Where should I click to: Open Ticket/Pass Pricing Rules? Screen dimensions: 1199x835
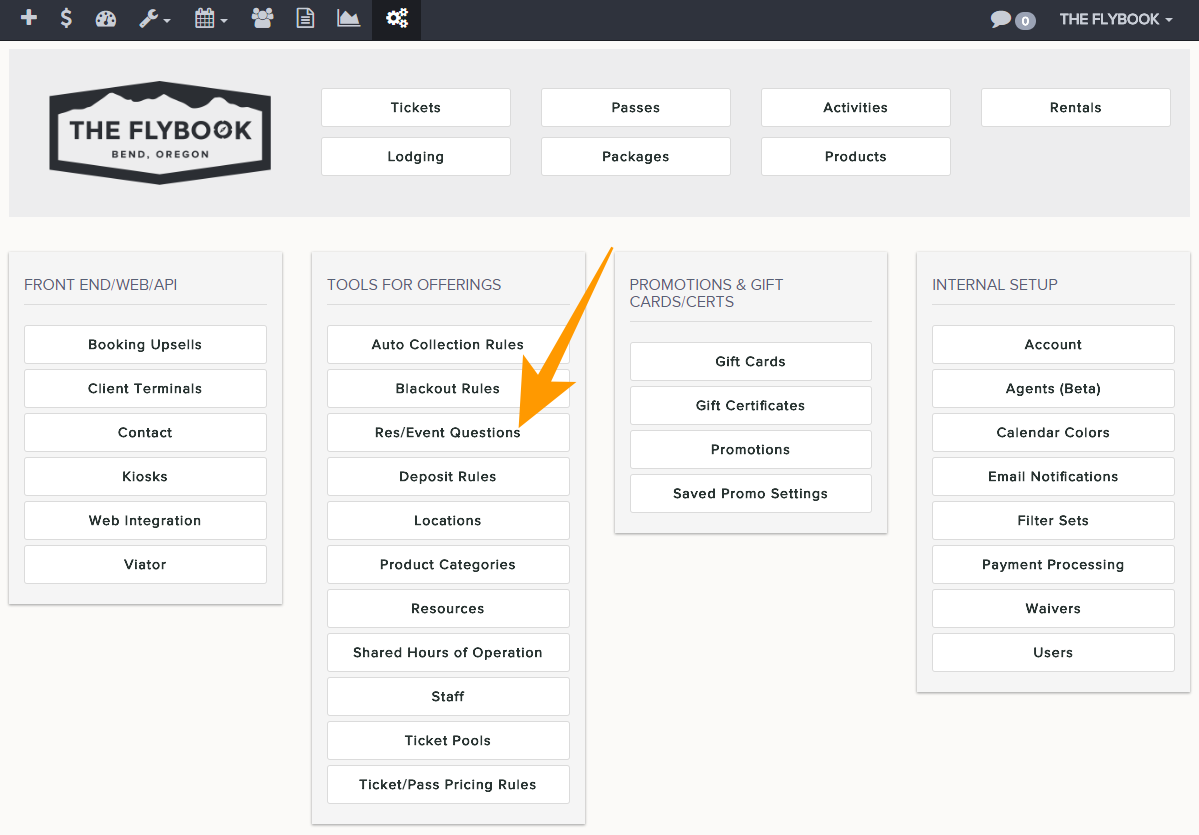tap(448, 785)
